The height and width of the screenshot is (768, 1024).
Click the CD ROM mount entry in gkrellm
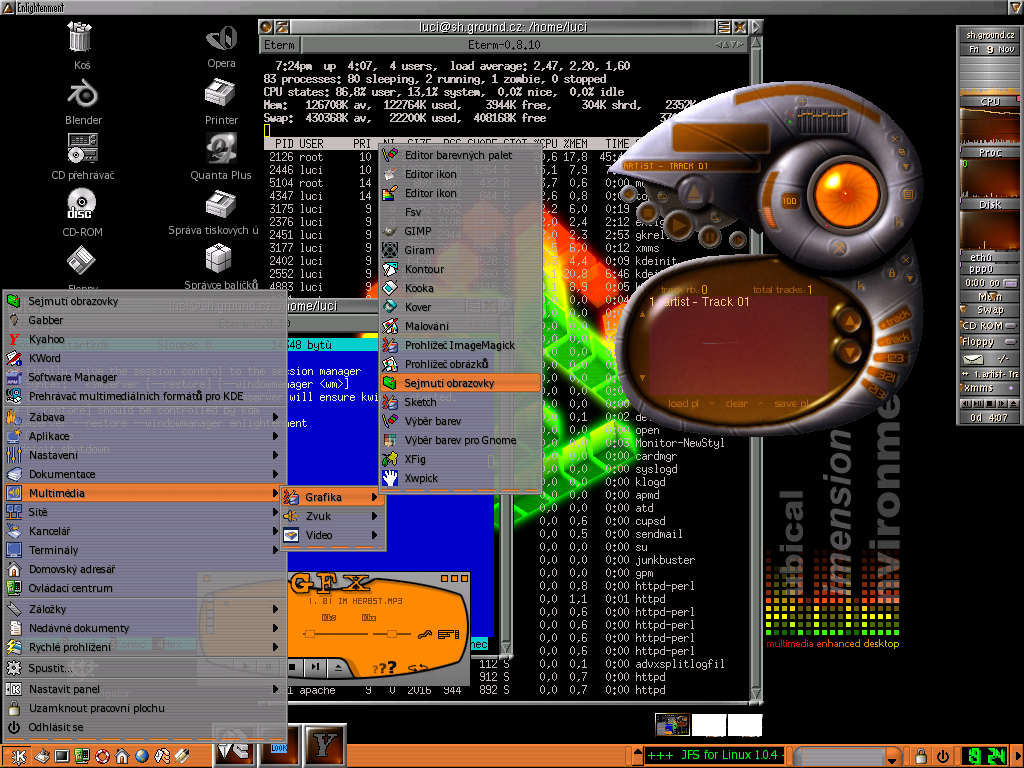click(x=989, y=325)
